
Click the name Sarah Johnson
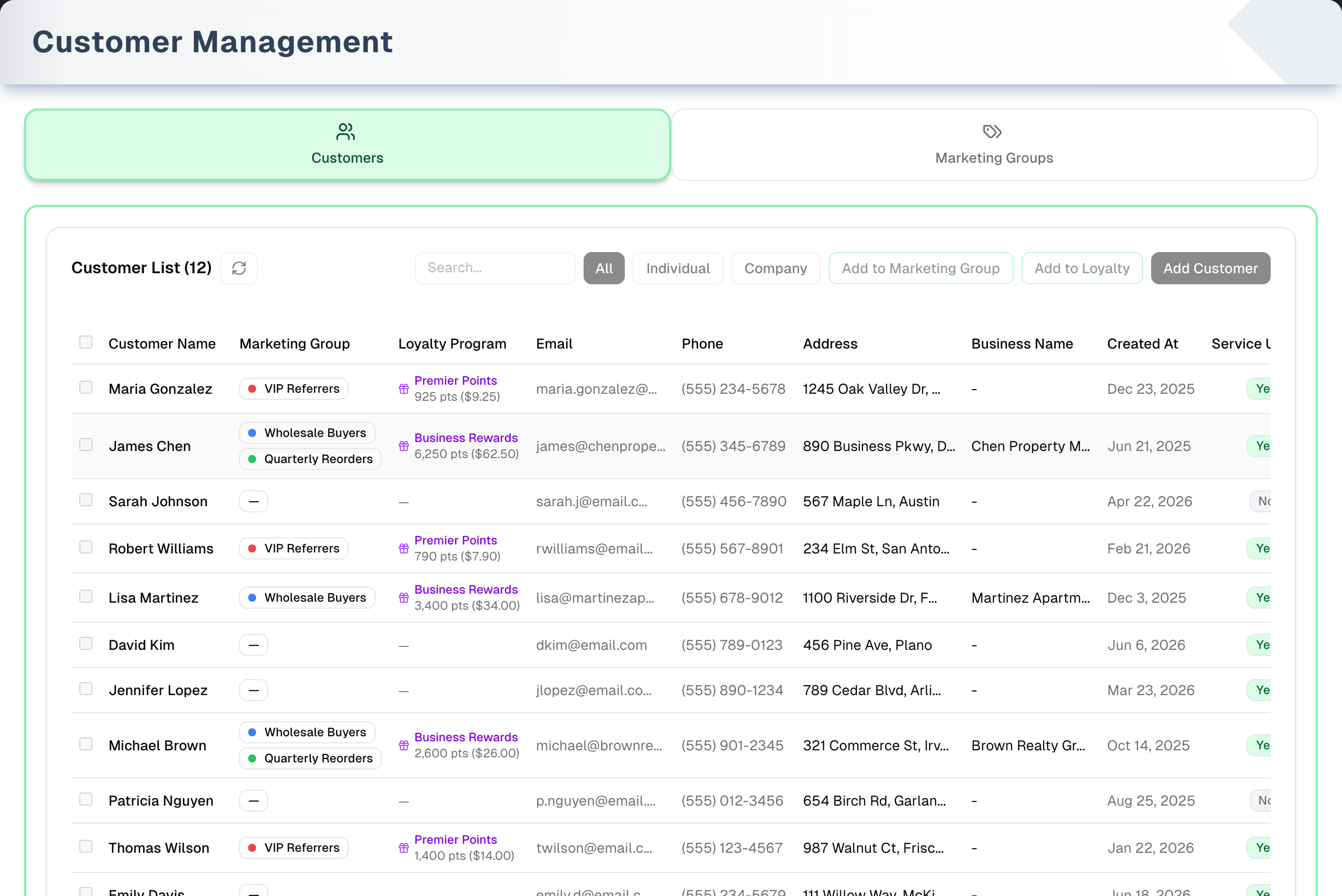(158, 502)
